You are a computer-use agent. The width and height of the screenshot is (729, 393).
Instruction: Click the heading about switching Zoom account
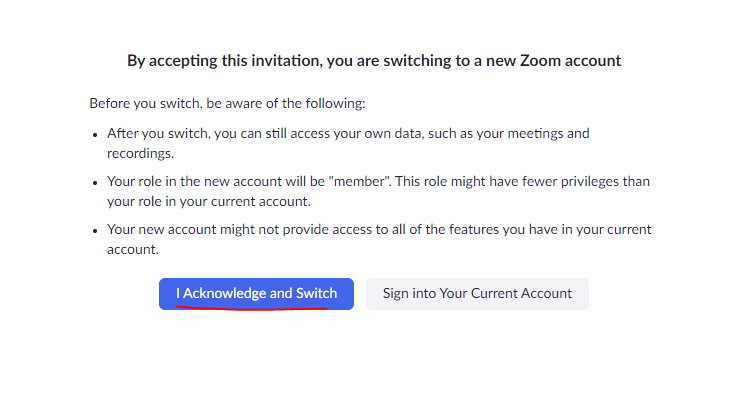pyautogui.click(x=374, y=61)
